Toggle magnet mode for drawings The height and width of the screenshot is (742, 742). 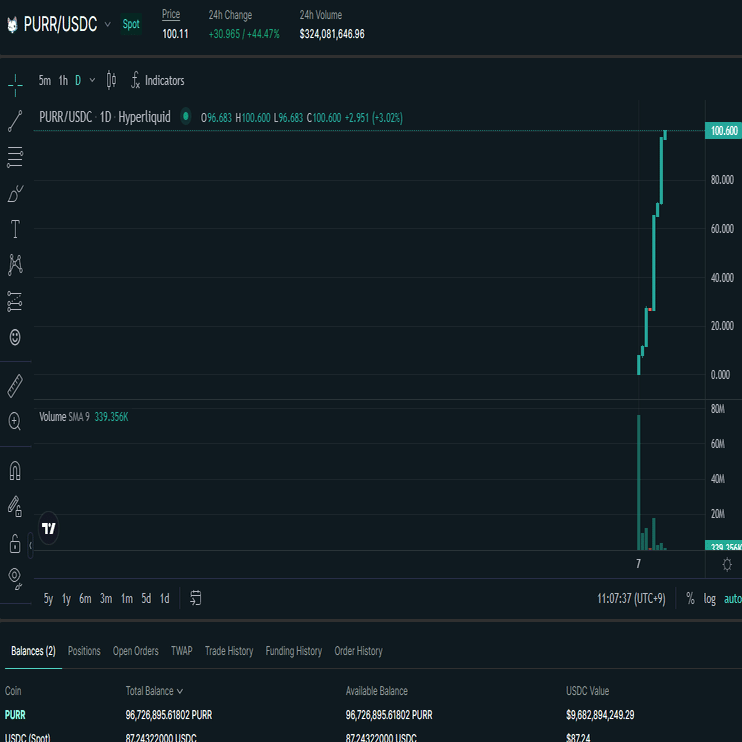click(x=15, y=471)
